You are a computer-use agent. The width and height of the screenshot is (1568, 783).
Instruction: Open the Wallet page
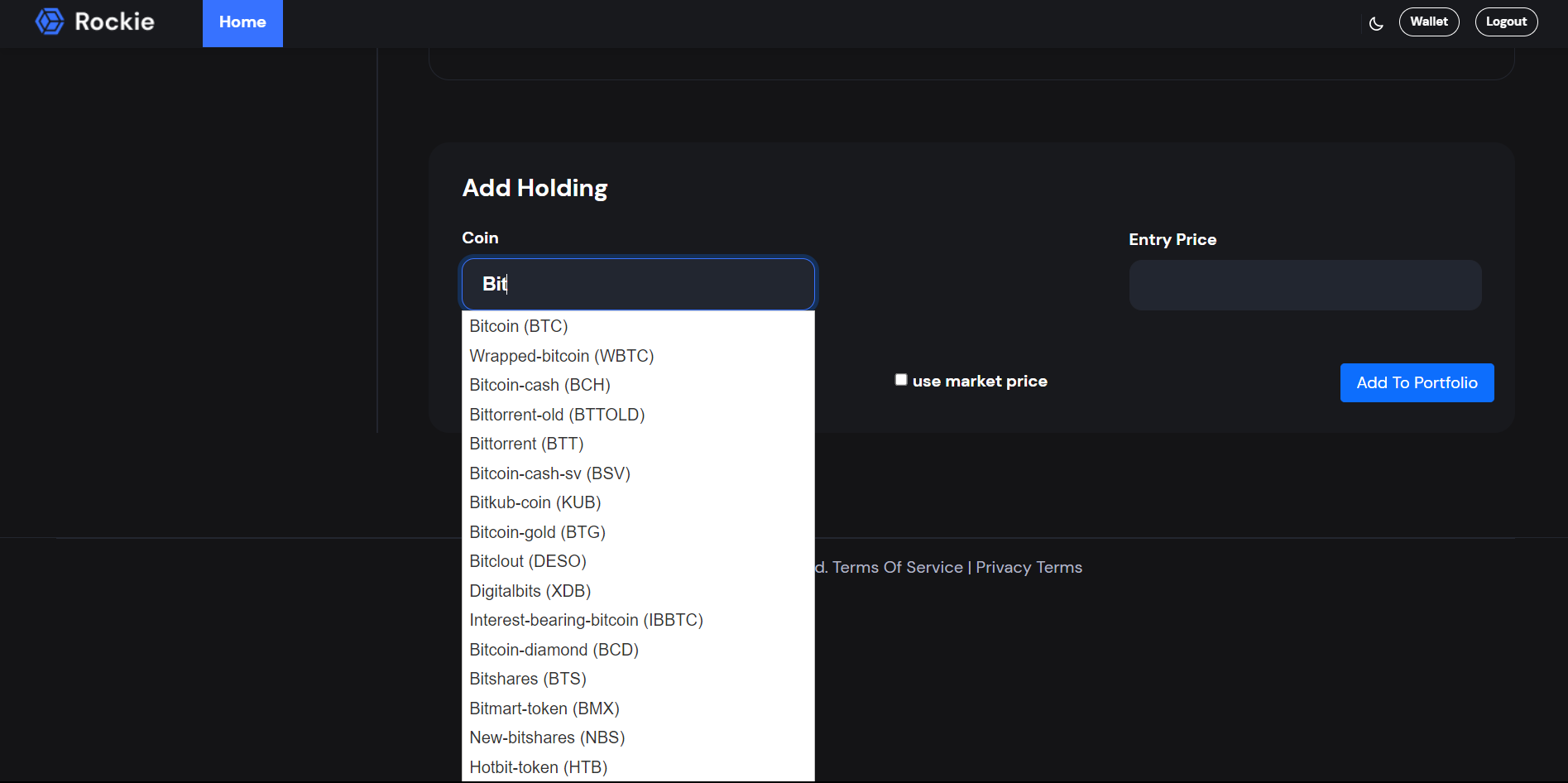tap(1429, 22)
